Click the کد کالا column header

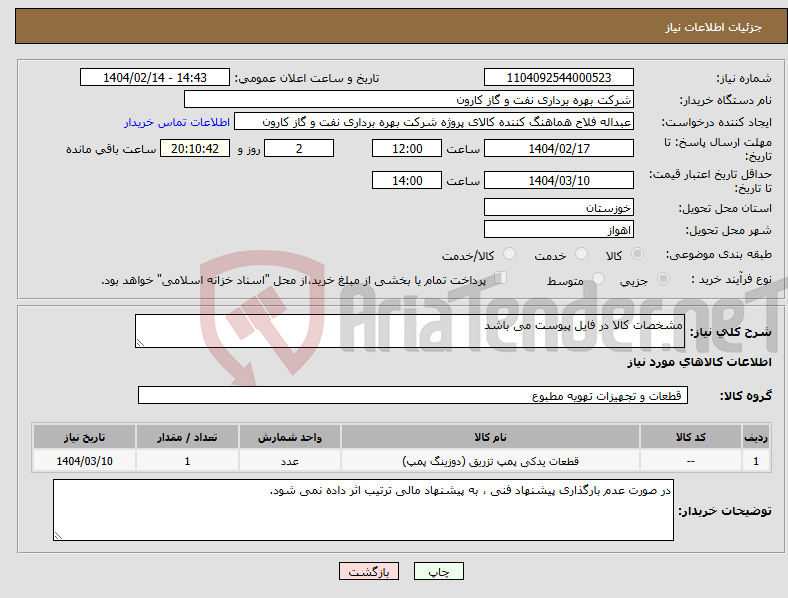pyautogui.click(x=691, y=437)
